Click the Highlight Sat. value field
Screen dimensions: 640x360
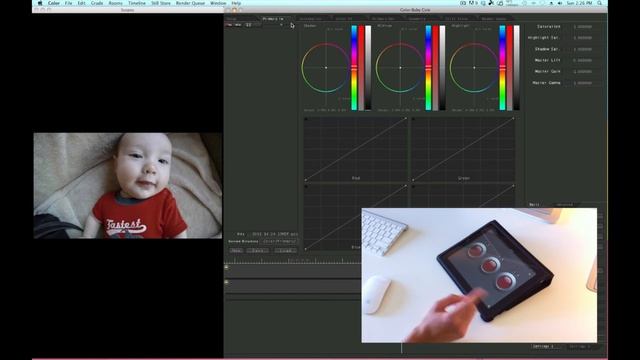[583, 38]
